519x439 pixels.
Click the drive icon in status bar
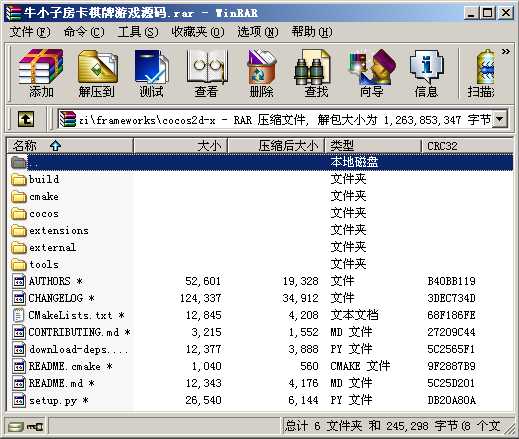click(x=16, y=427)
